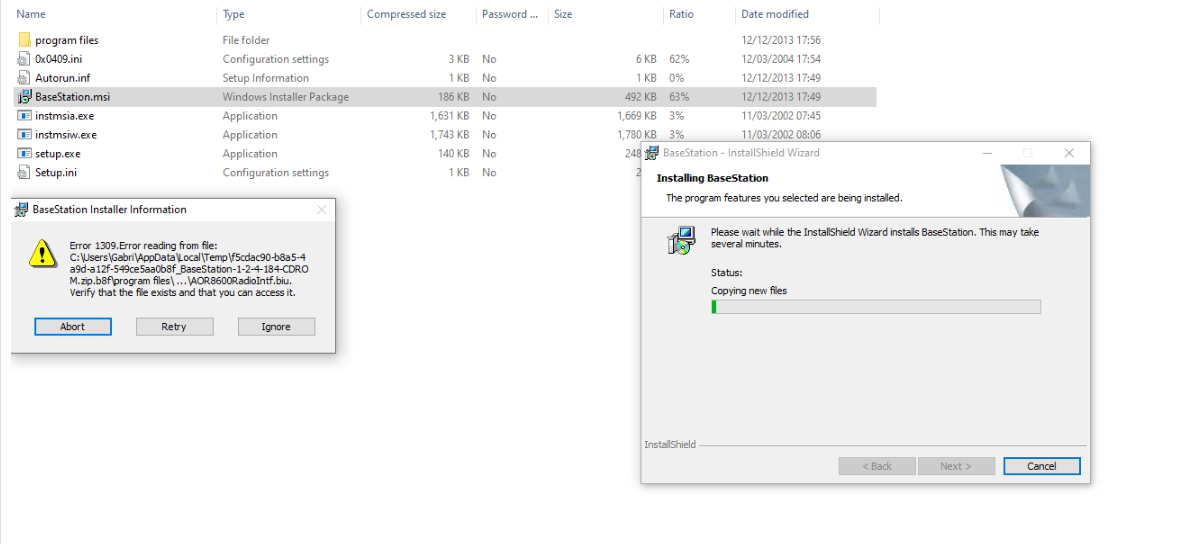This screenshot has width=1202, height=544.
Task: Click the Copying new files status text
Action: (x=749, y=291)
